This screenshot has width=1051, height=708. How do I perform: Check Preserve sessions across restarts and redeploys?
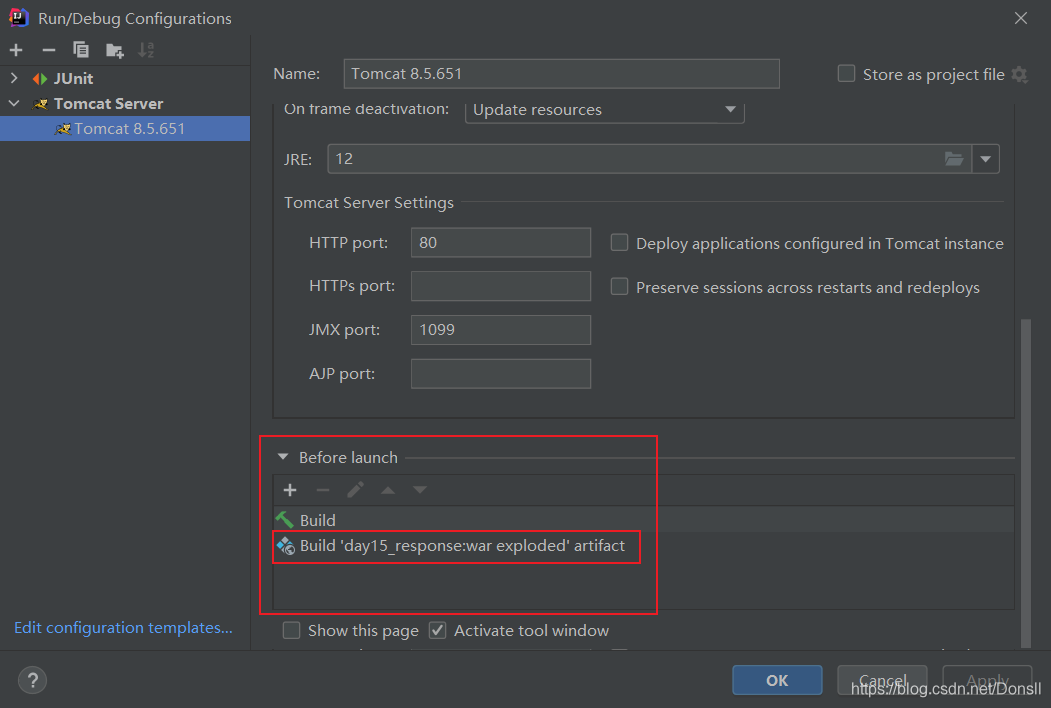point(619,287)
